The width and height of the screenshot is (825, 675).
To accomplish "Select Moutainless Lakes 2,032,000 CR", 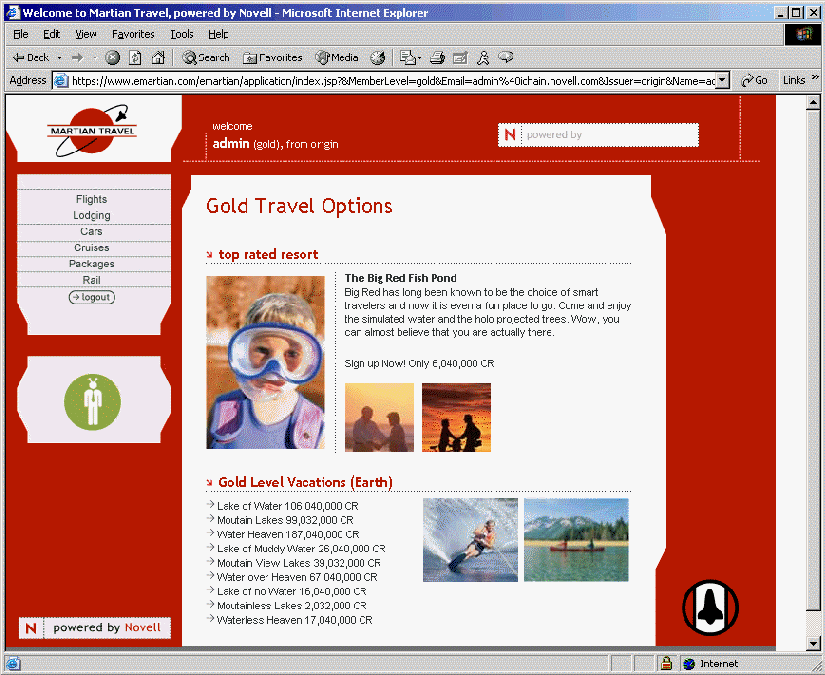I will (291, 606).
